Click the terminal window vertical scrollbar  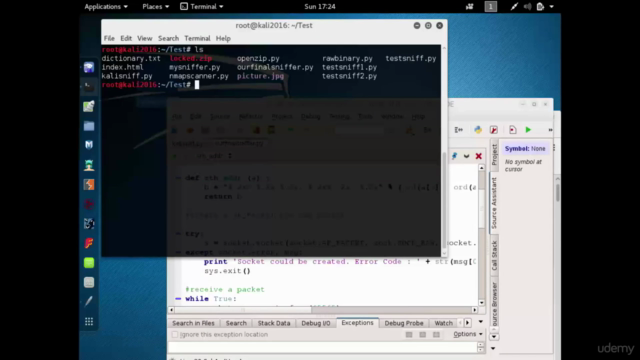[444, 151]
